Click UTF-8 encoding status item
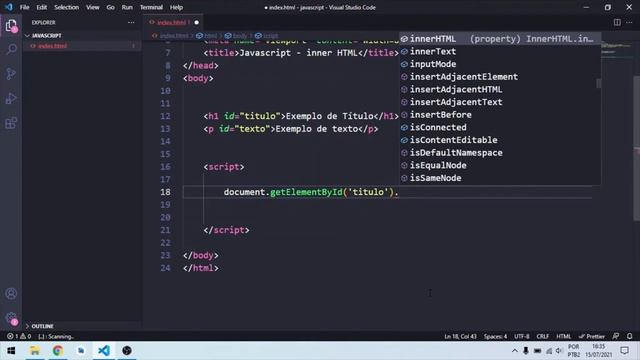The width and height of the screenshot is (640, 360). 522,336
